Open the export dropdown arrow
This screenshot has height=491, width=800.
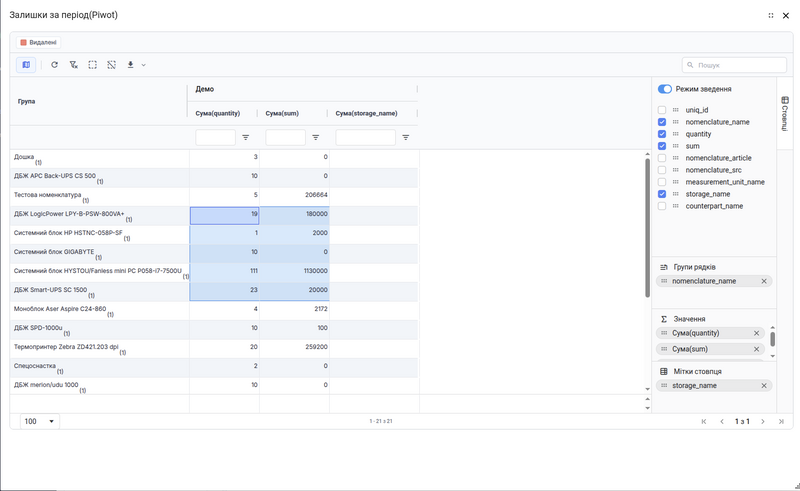tap(143, 65)
